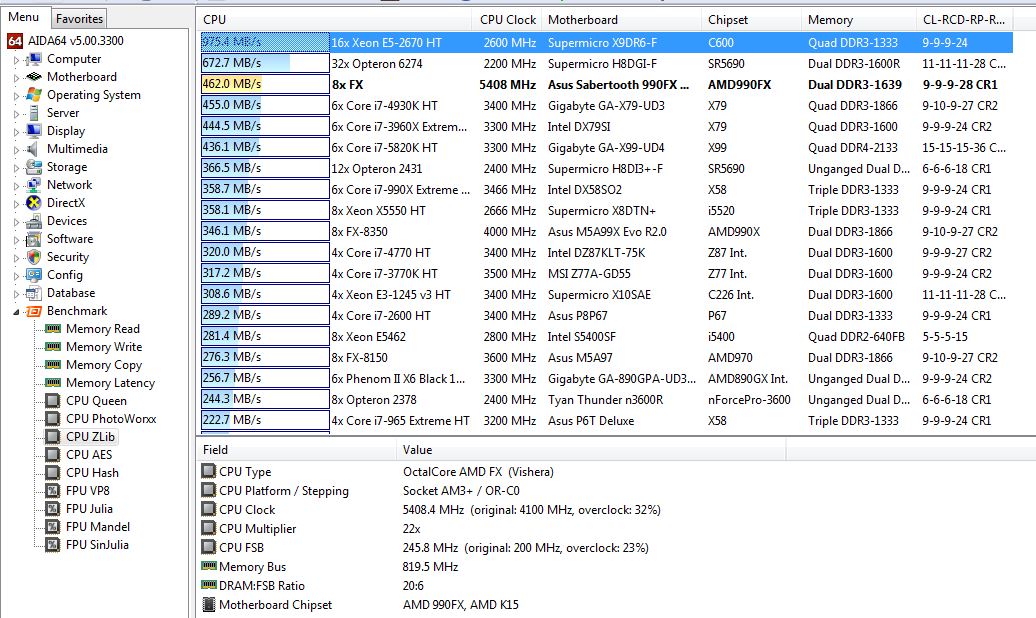Click the Value column header
1036x618 pixels.
(x=591, y=450)
